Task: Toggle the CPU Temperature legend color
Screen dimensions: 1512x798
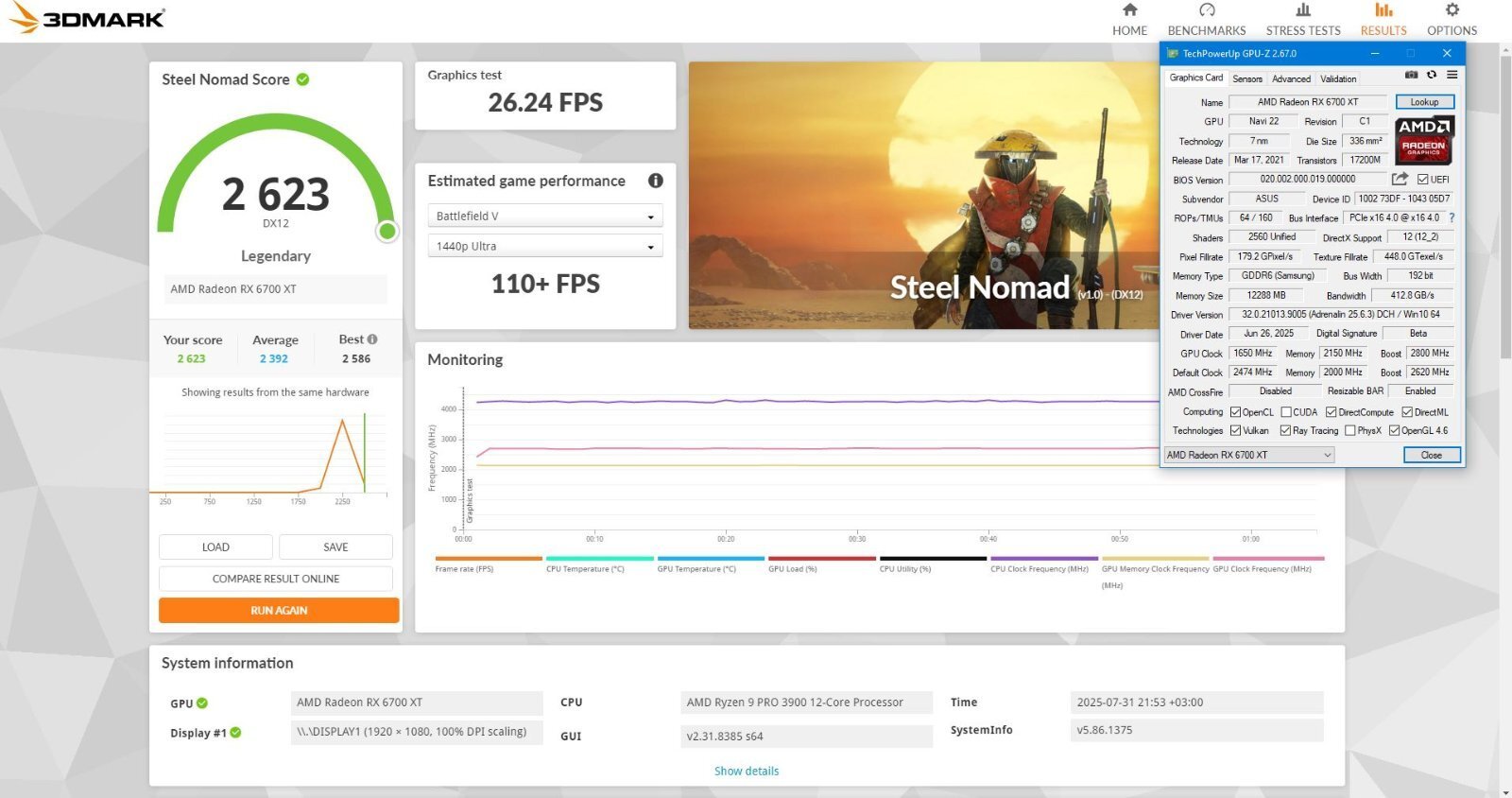Action: (600, 559)
